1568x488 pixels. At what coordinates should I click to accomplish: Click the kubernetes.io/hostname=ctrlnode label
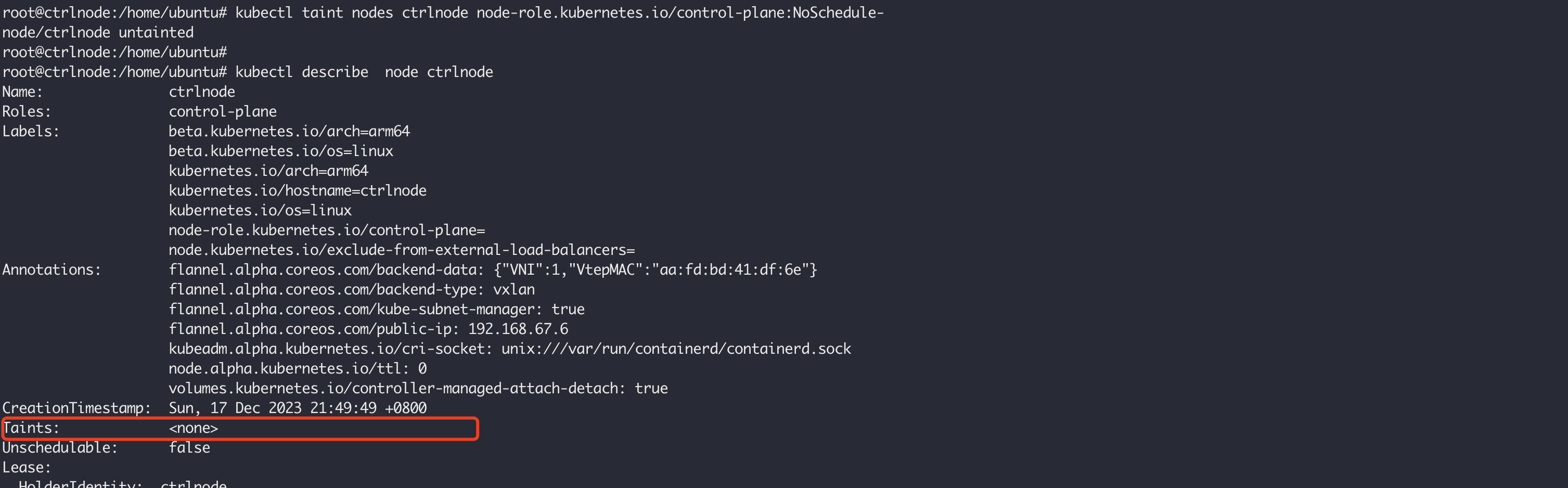(297, 191)
